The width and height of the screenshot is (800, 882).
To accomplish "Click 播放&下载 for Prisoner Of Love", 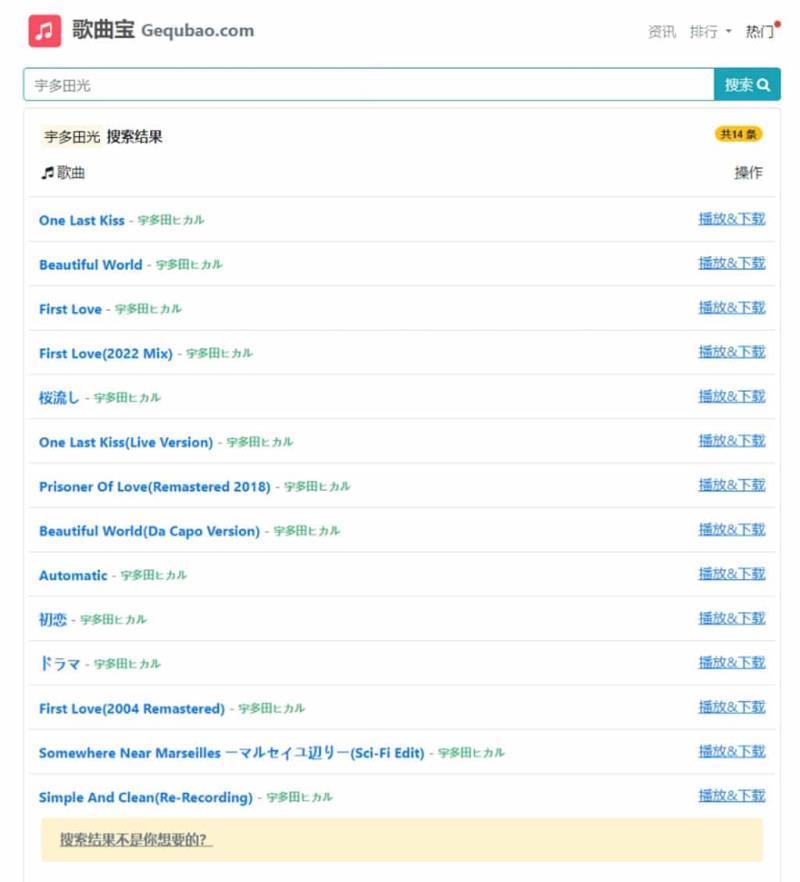I will click(x=732, y=485).
